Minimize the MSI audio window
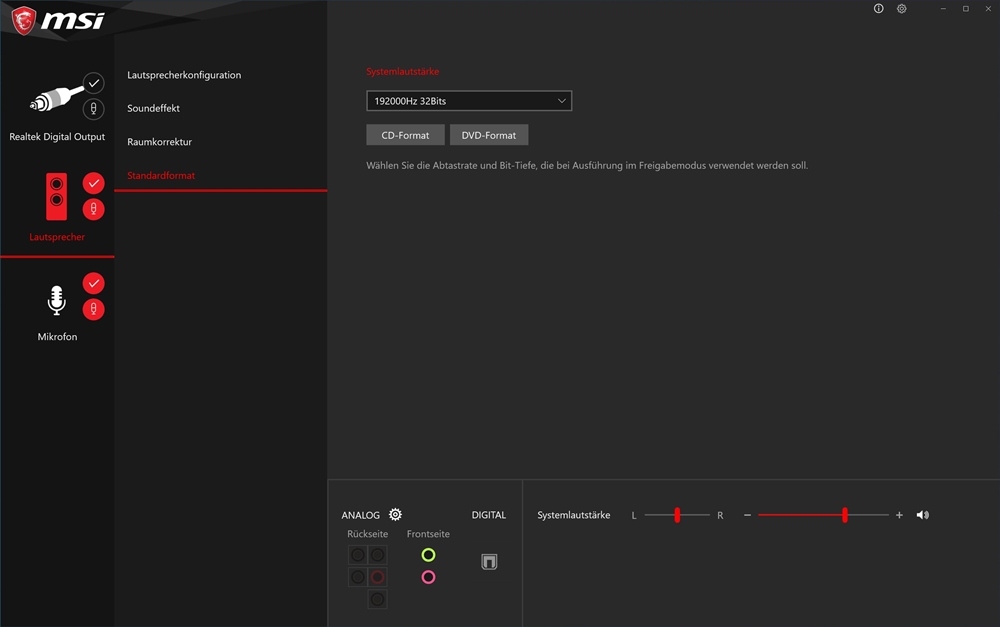 [x=943, y=8]
